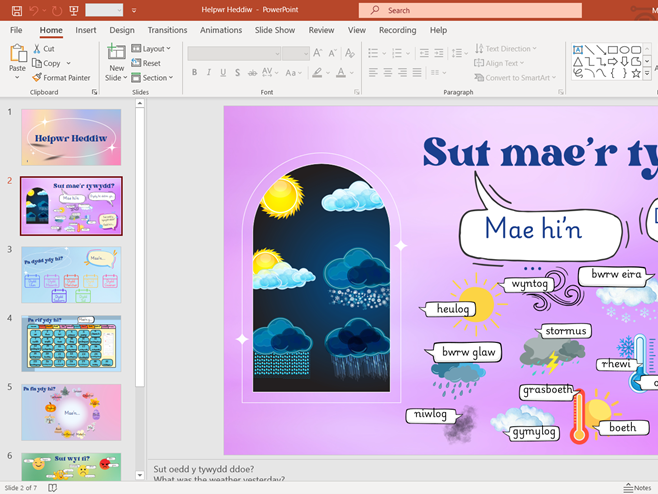658x494 pixels.
Task: Click the Reset button
Action: [146, 63]
